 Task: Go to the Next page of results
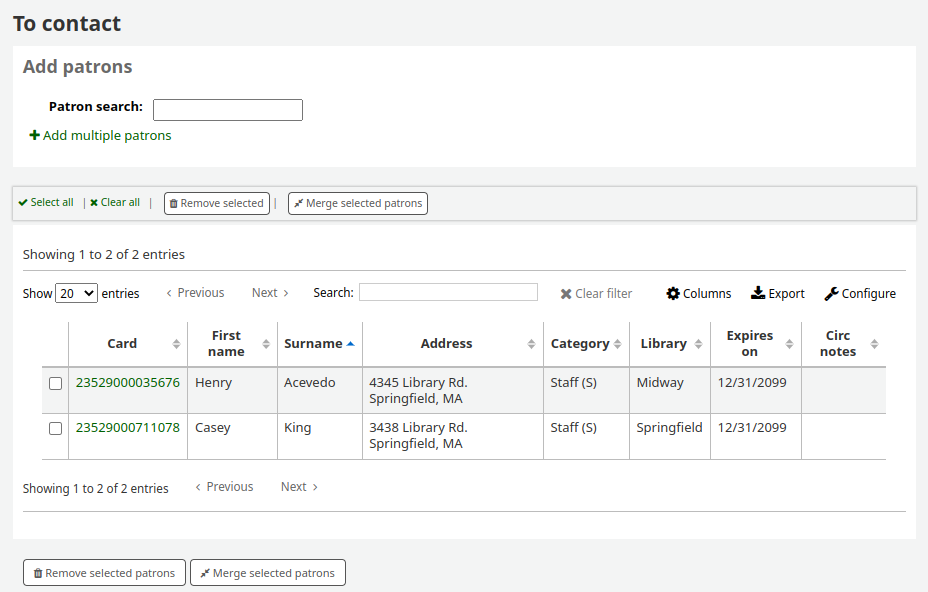click(268, 292)
